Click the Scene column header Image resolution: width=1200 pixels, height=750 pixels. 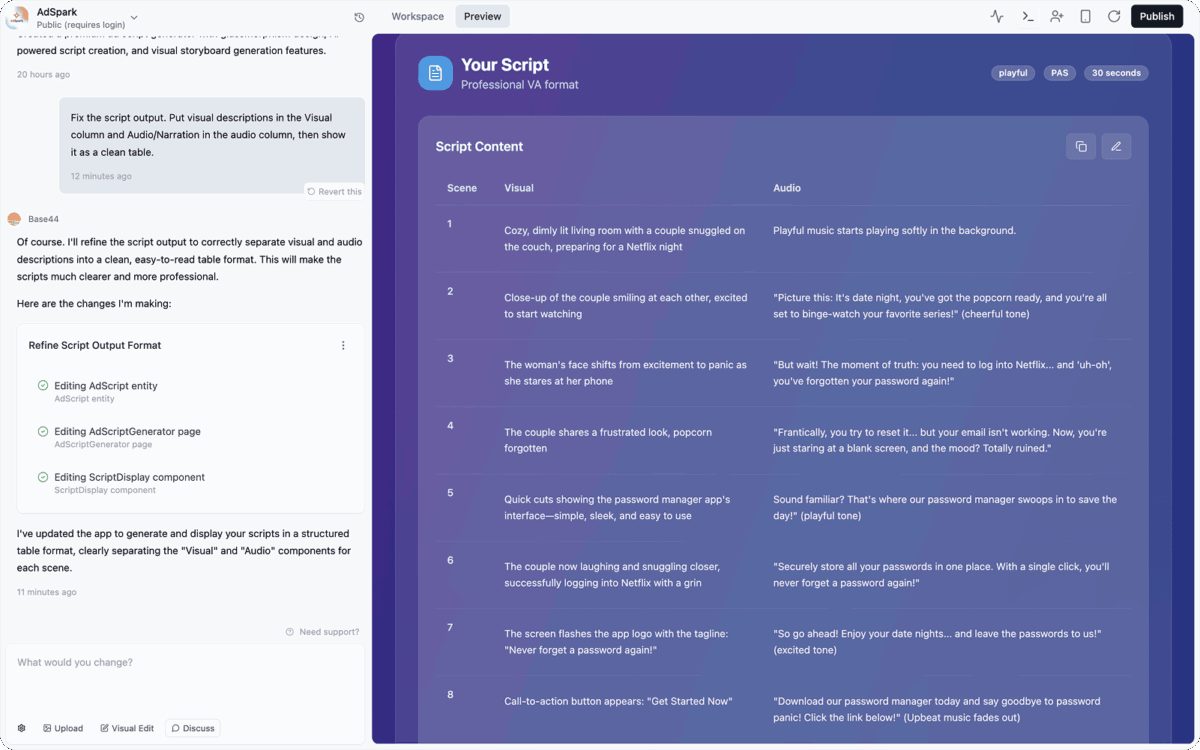(x=462, y=188)
